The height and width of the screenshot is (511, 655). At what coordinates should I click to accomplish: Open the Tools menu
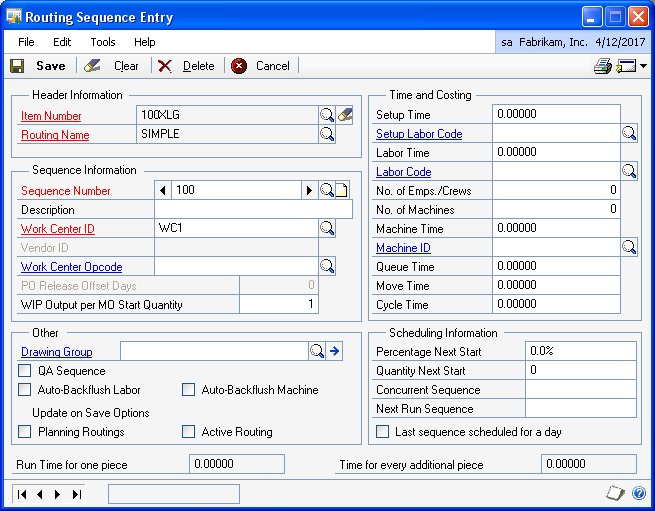(x=103, y=42)
